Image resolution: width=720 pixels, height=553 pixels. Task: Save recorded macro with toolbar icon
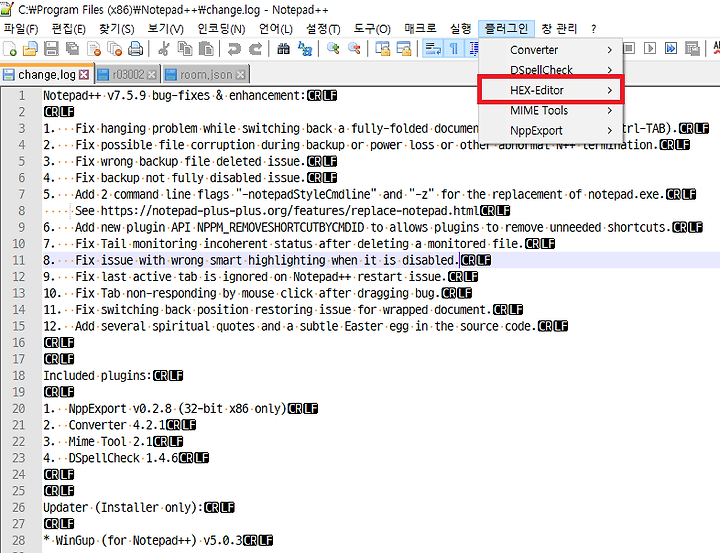(x=692, y=48)
